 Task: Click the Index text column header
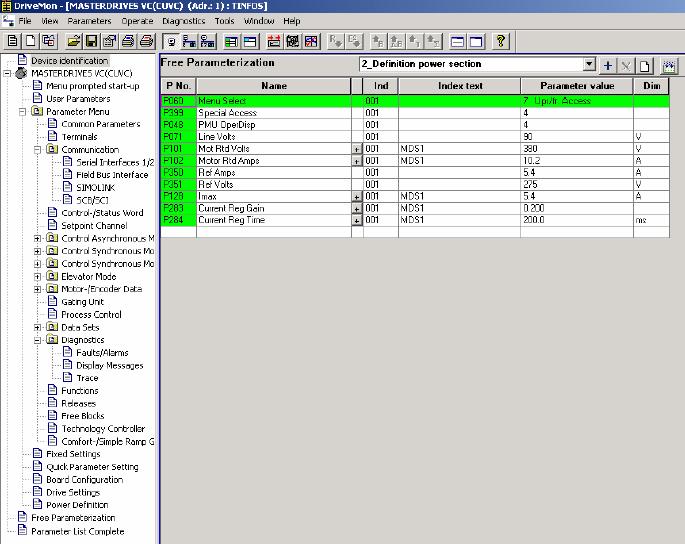click(460, 86)
